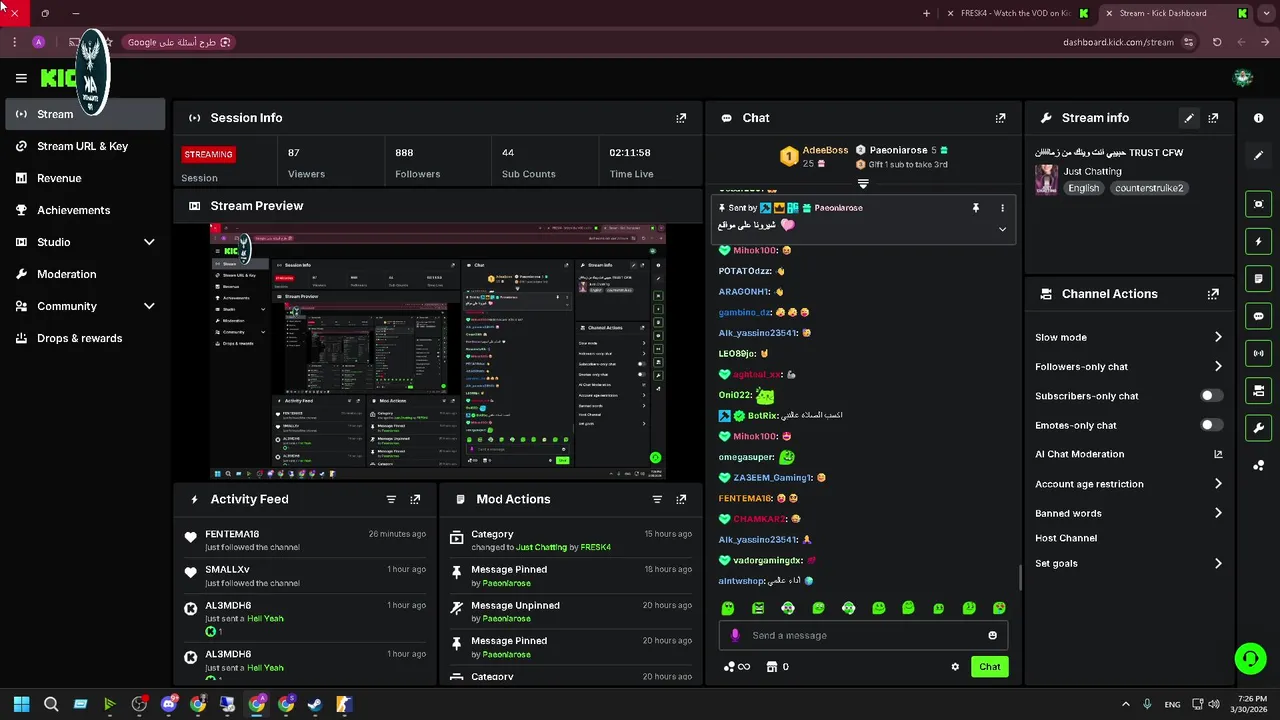Click info icon in right sidebar
The width and height of the screenshot is (1280, 720).
pos(1258,118)
